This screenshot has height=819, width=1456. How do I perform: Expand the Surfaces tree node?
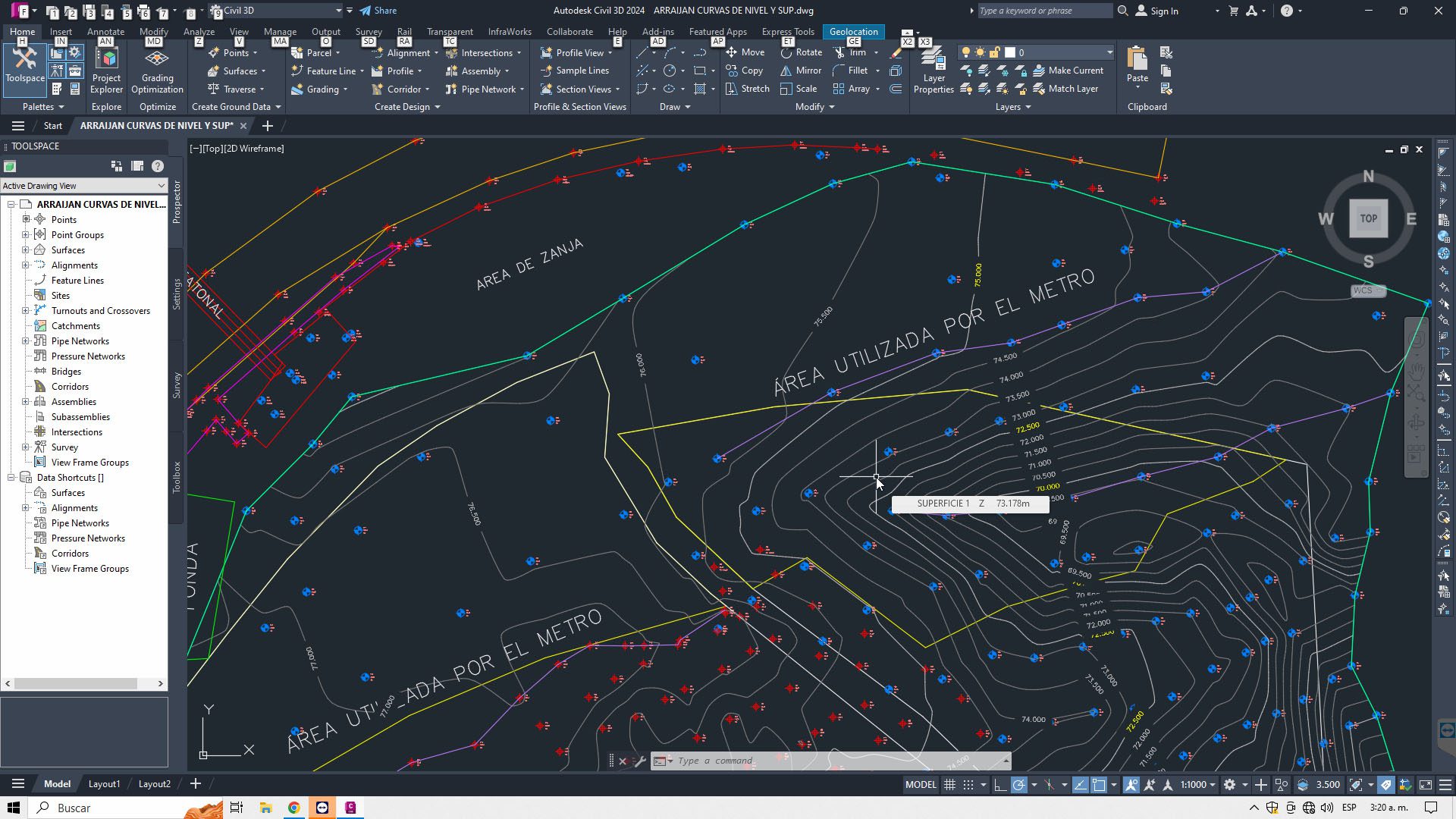click(x=26, y=250)
